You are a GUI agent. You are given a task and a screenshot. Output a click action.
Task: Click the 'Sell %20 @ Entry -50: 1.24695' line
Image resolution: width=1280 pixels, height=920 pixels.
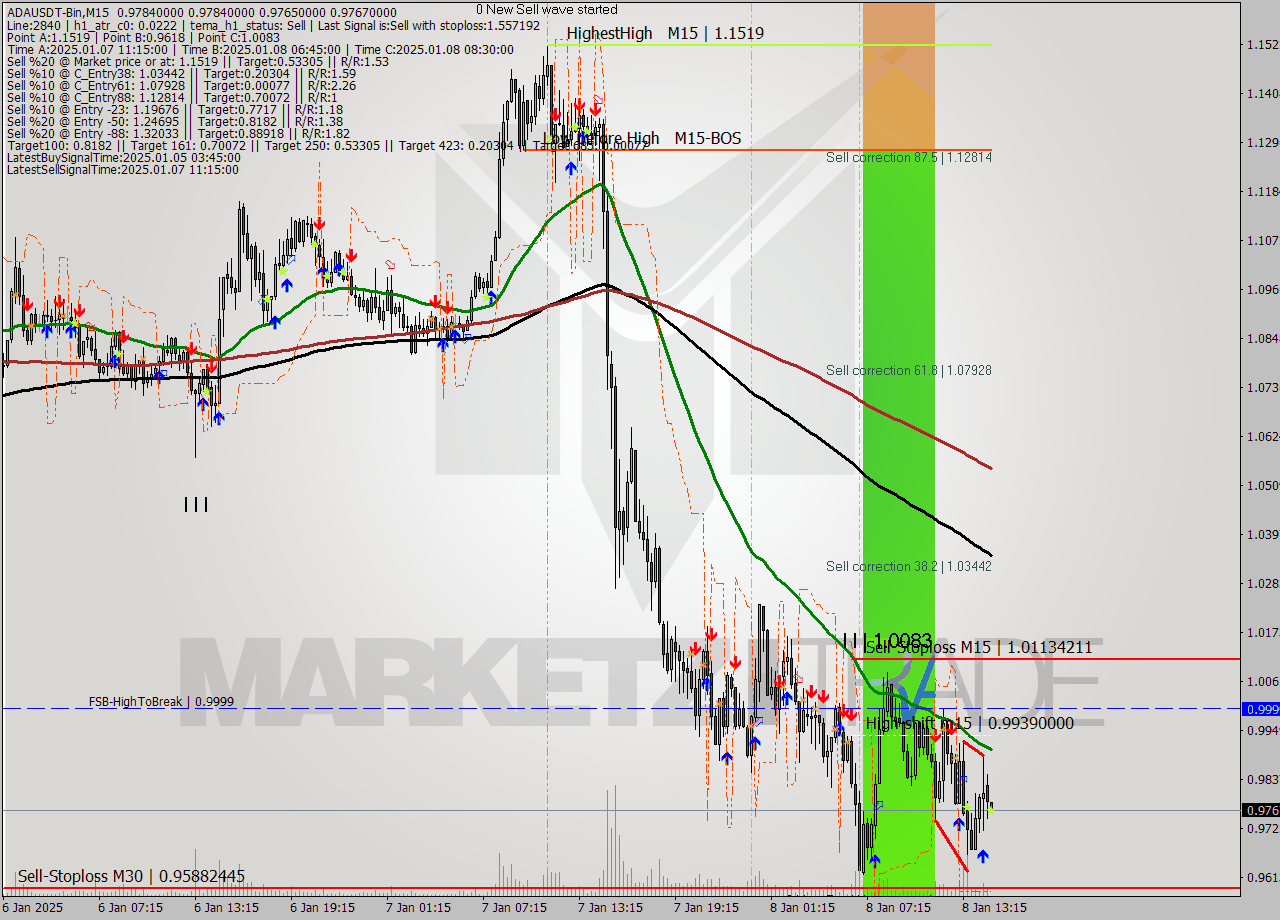tap(175, 121)
